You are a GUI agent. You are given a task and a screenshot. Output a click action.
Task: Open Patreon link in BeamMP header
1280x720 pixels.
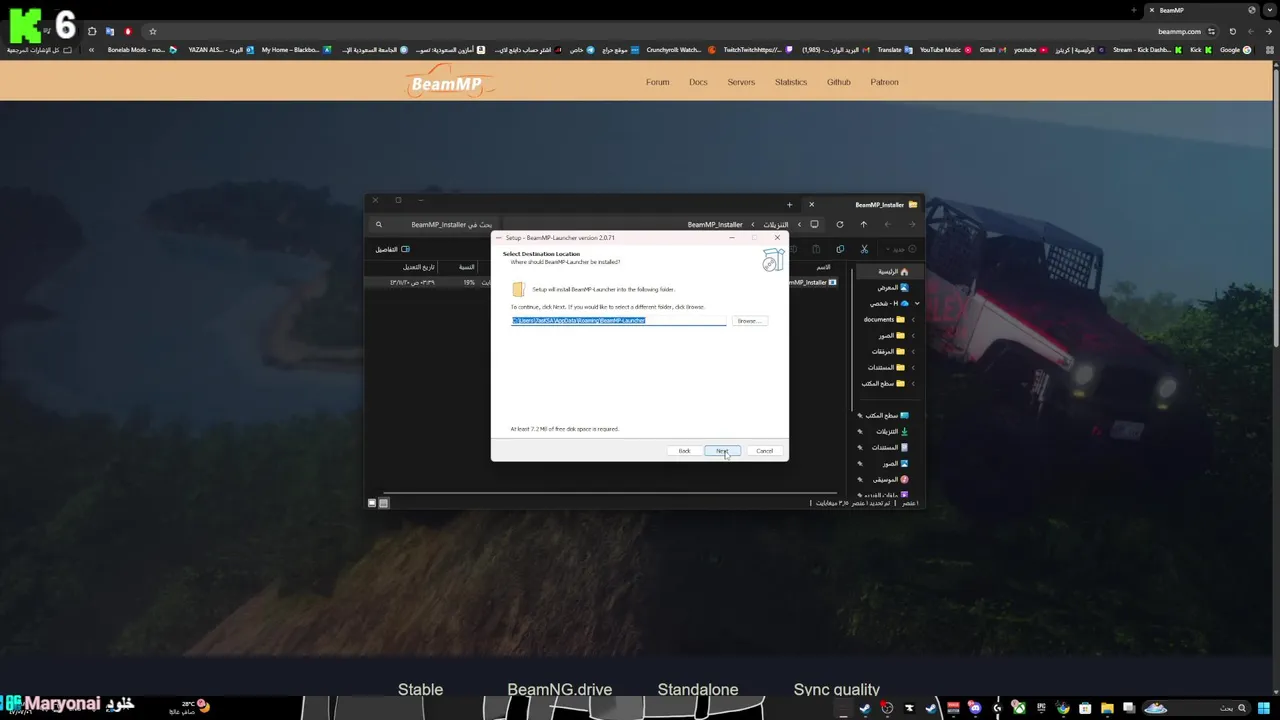click(x=885, y=82)
